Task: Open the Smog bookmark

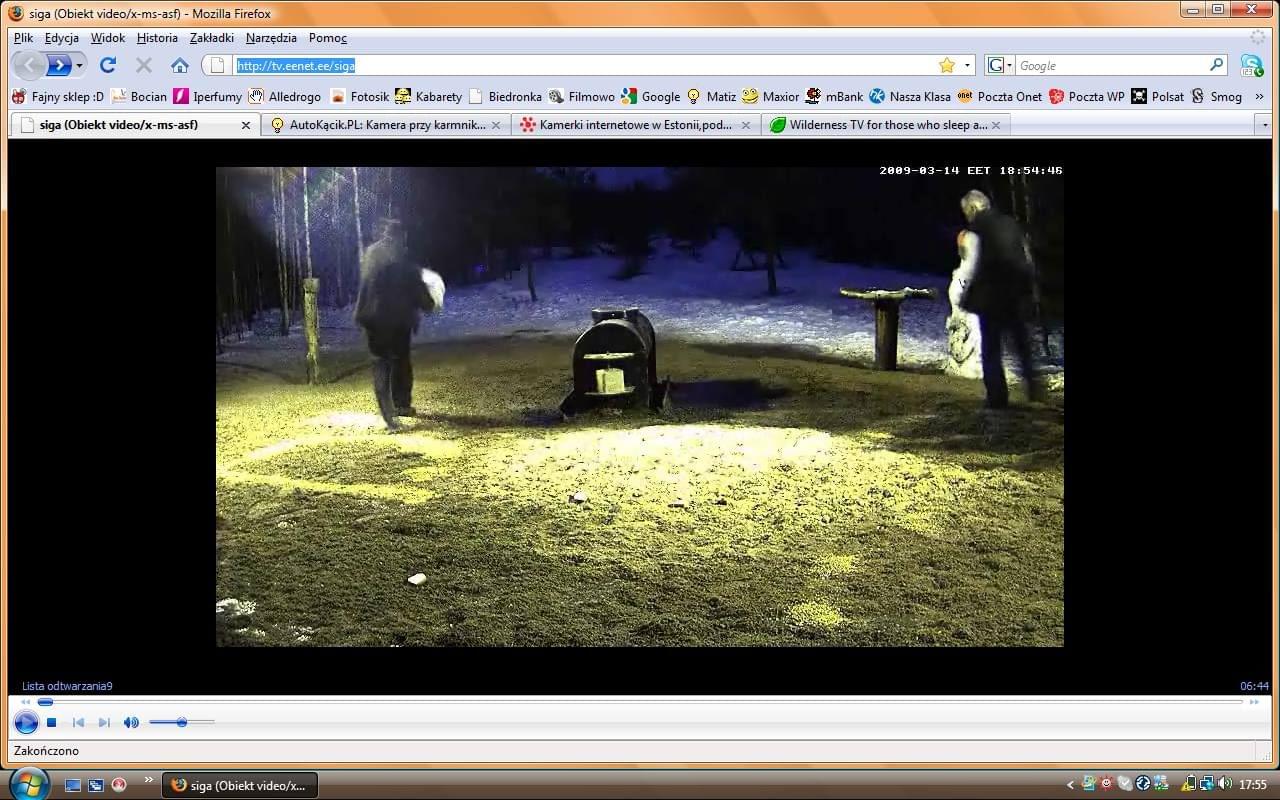Action: tap(1216, 97)
